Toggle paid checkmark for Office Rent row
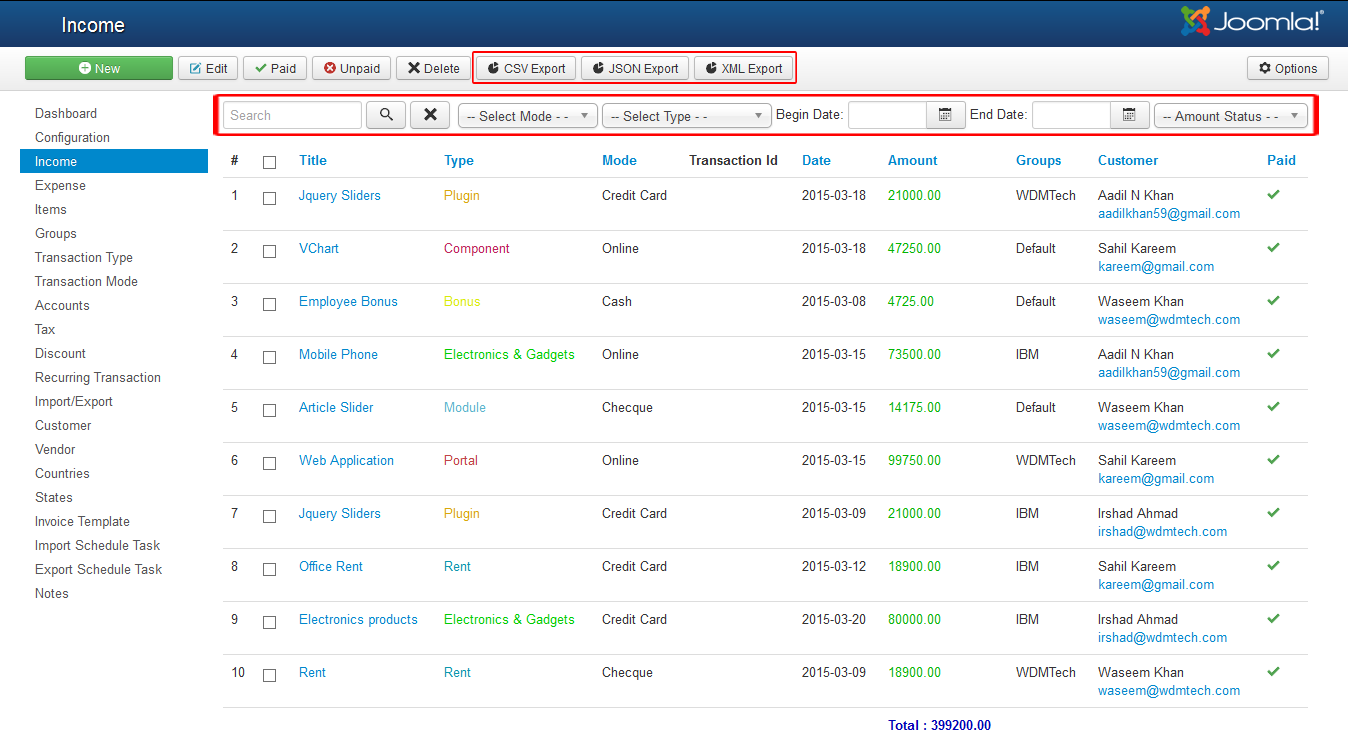1348x740 pixels. (1273, 565)
